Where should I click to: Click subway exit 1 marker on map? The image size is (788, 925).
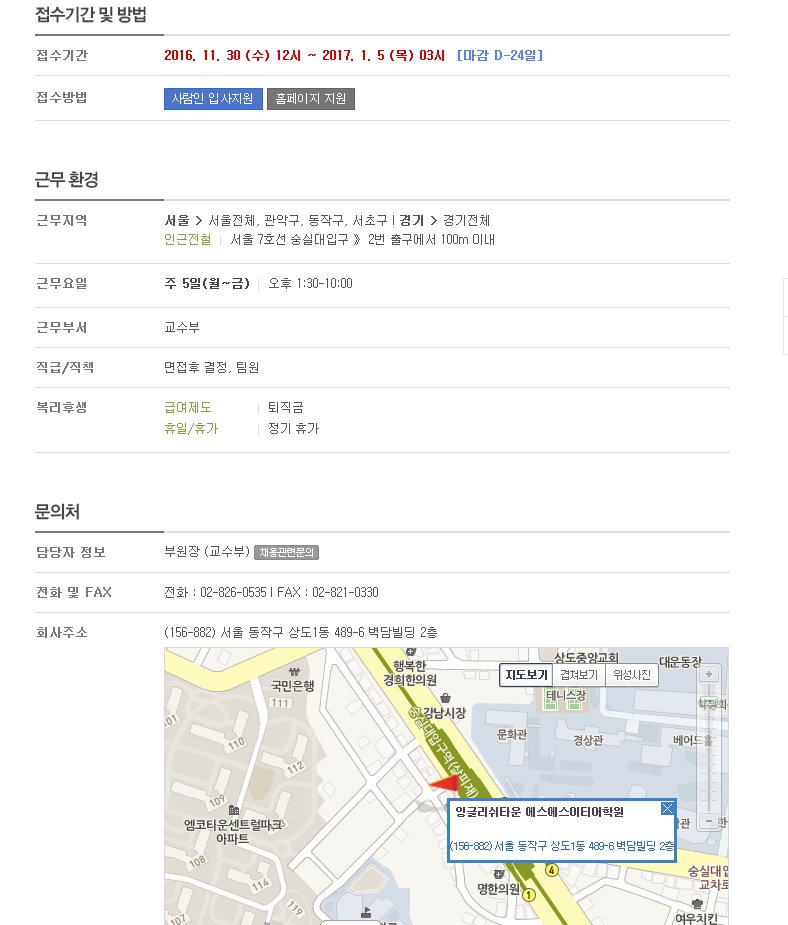click(x=529, y=895)
